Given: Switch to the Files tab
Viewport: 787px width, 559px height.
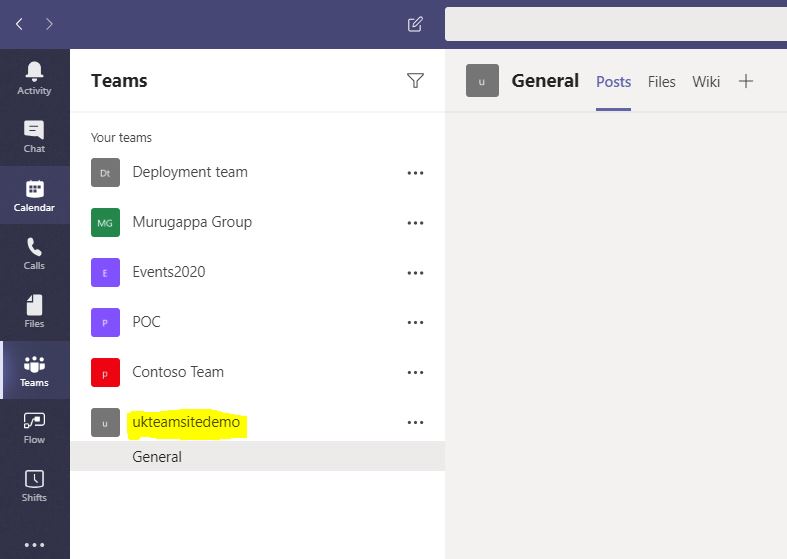Looking at the screenshot, I should [x=661, y=82].
